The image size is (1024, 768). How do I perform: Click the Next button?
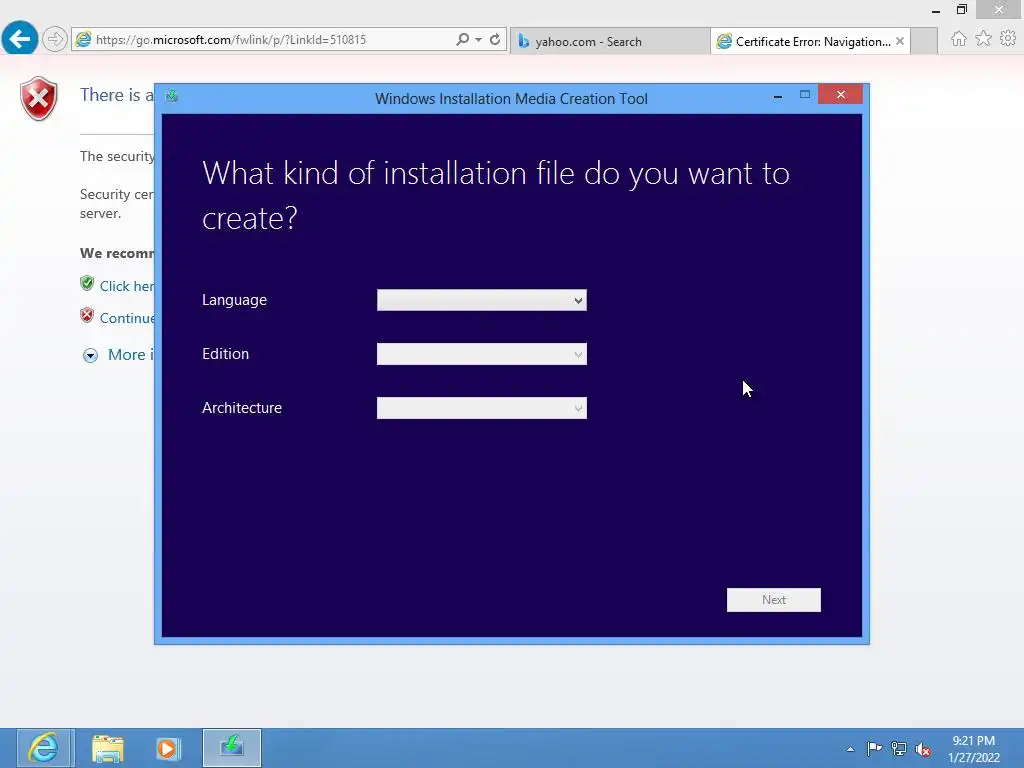point(773,600)
